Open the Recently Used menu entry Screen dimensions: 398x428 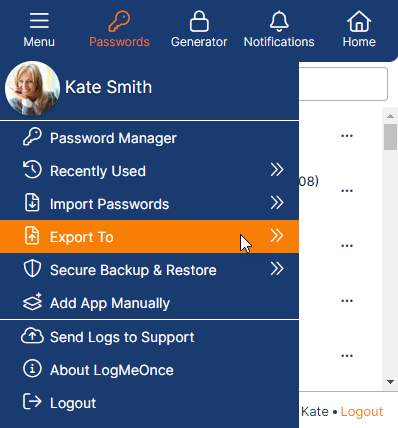pyautogui.click(x=149, y=171)
